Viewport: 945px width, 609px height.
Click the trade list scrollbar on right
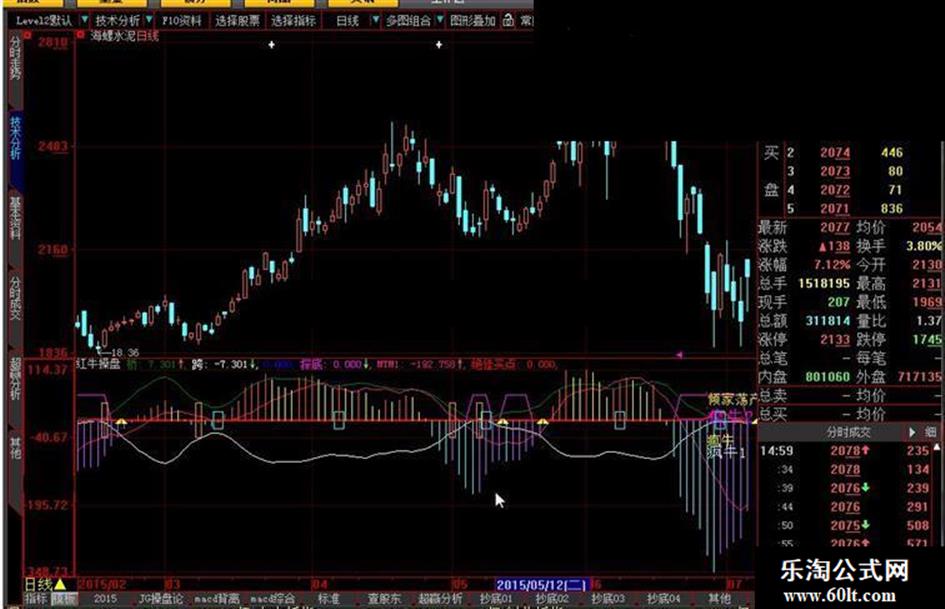[937, 494]
